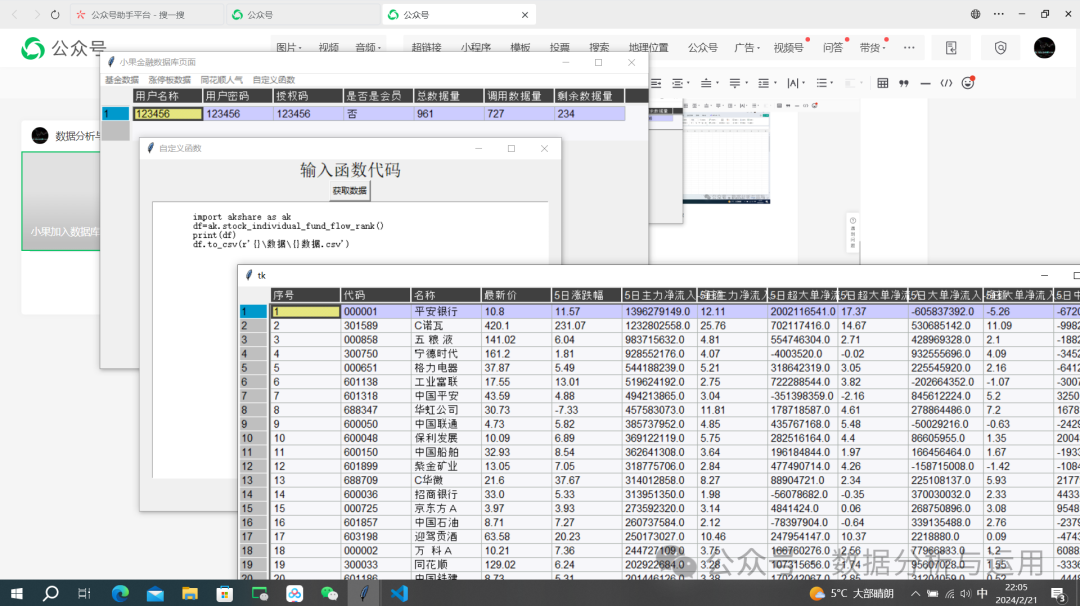The height and width of the screenshot is (606, 1080).
Task: Click 视频号 in editor menu
Action: [788, 48]
